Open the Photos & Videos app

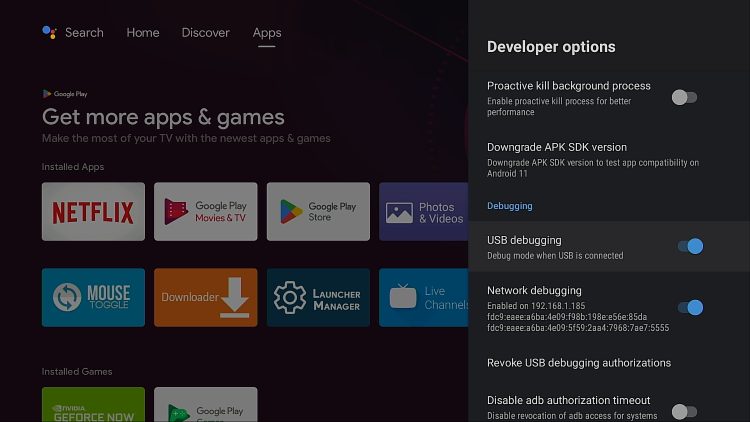click(424, 211)
